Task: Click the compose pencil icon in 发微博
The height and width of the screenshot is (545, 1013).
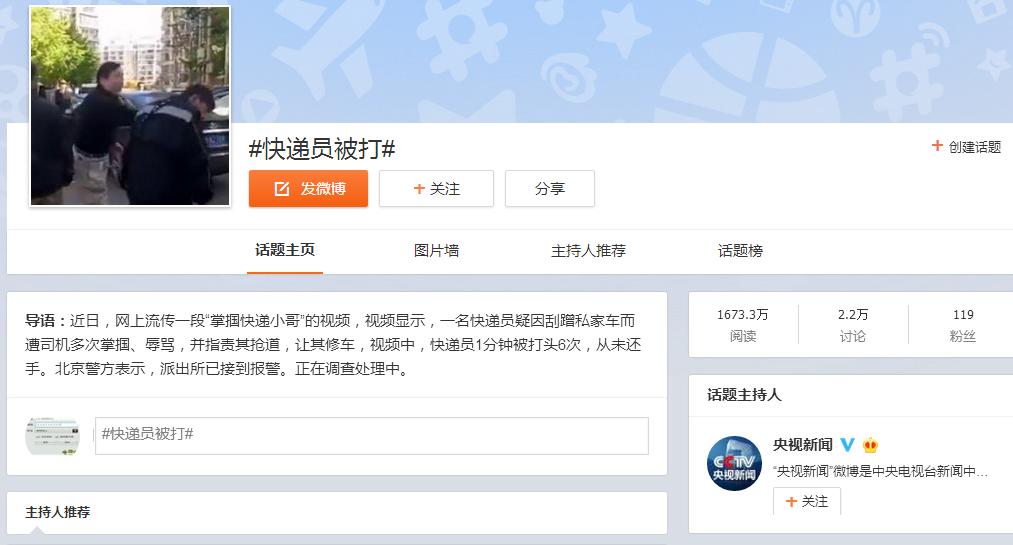Action: [282, 189]
